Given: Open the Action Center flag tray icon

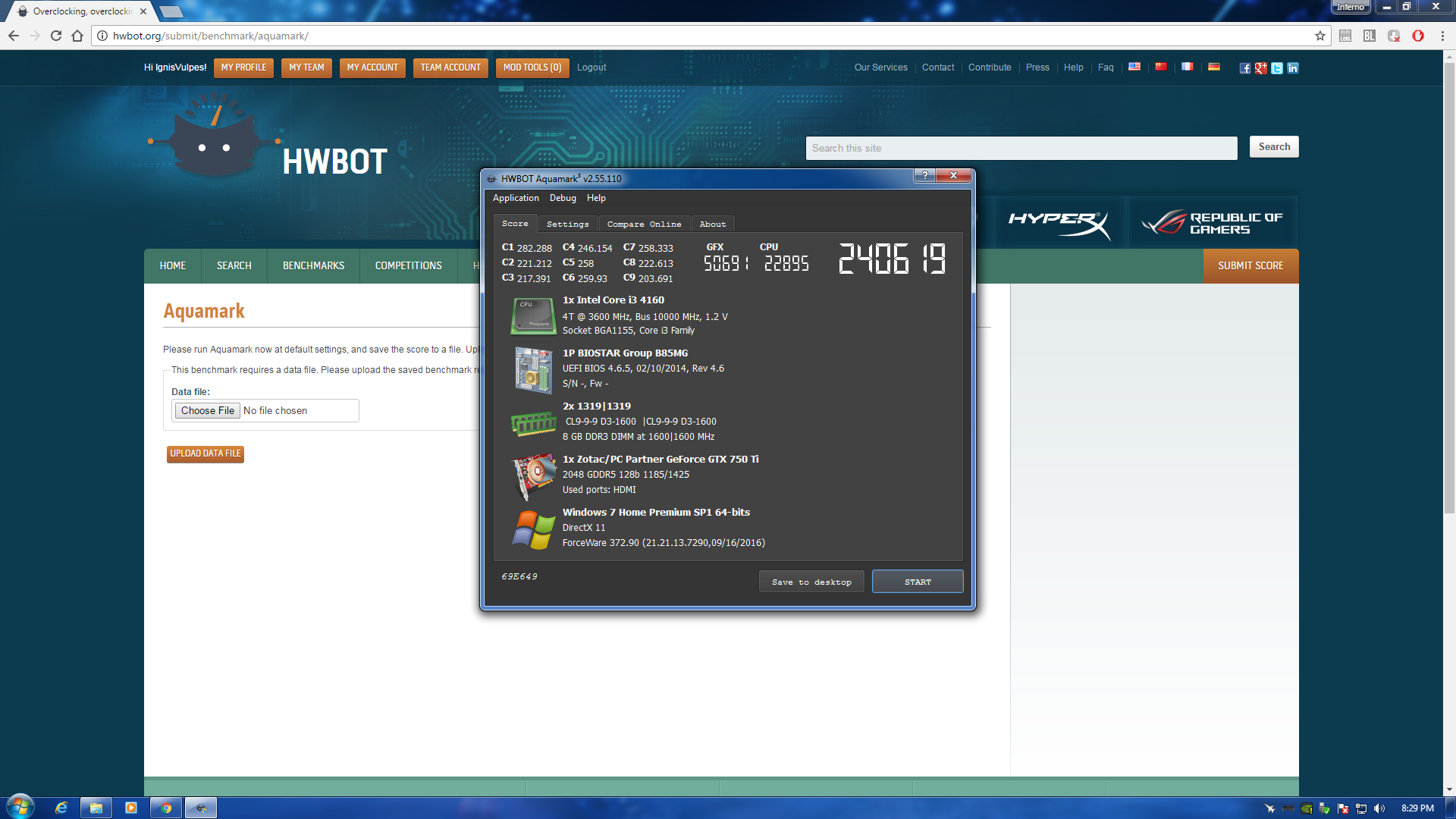Looking at the screenshot, I should tap(1343, 808).
